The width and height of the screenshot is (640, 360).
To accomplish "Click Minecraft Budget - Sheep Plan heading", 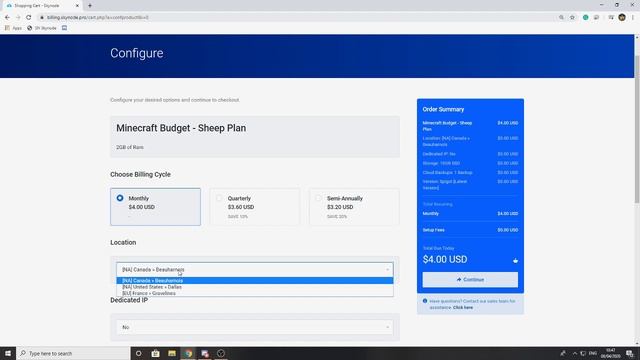I will pos(181,128).
